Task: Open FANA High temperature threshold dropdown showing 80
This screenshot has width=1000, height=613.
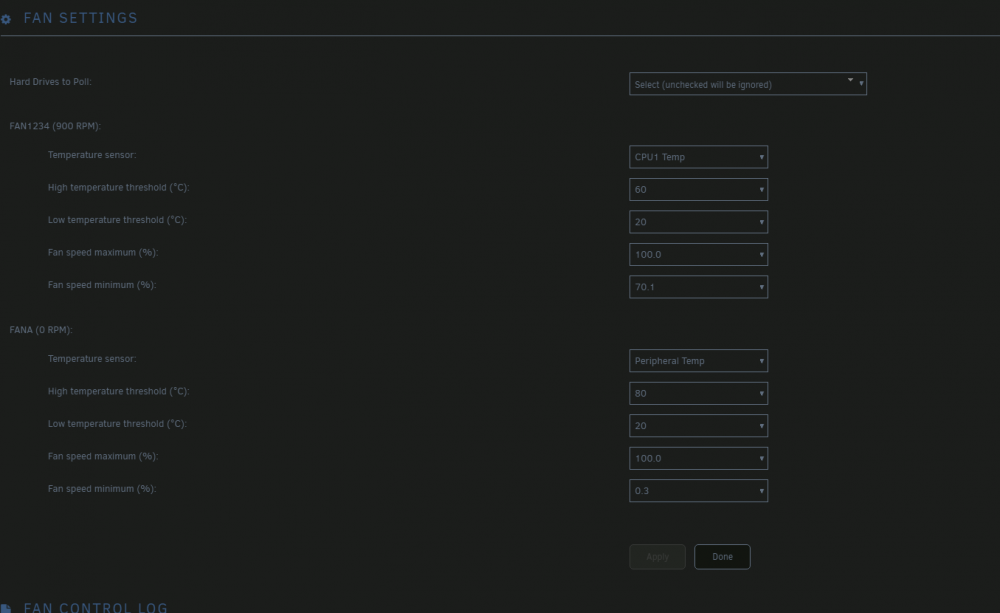Action: click(698, 394)
